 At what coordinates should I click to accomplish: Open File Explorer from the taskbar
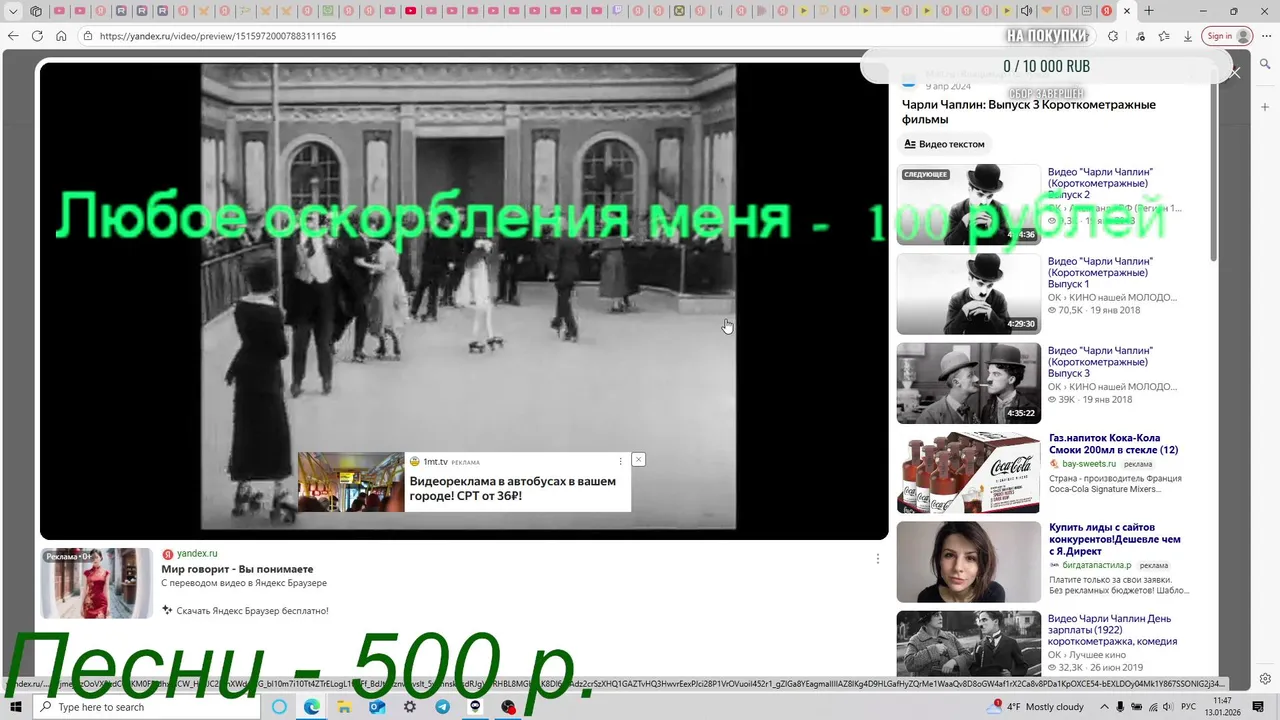[x=344, y=707]
